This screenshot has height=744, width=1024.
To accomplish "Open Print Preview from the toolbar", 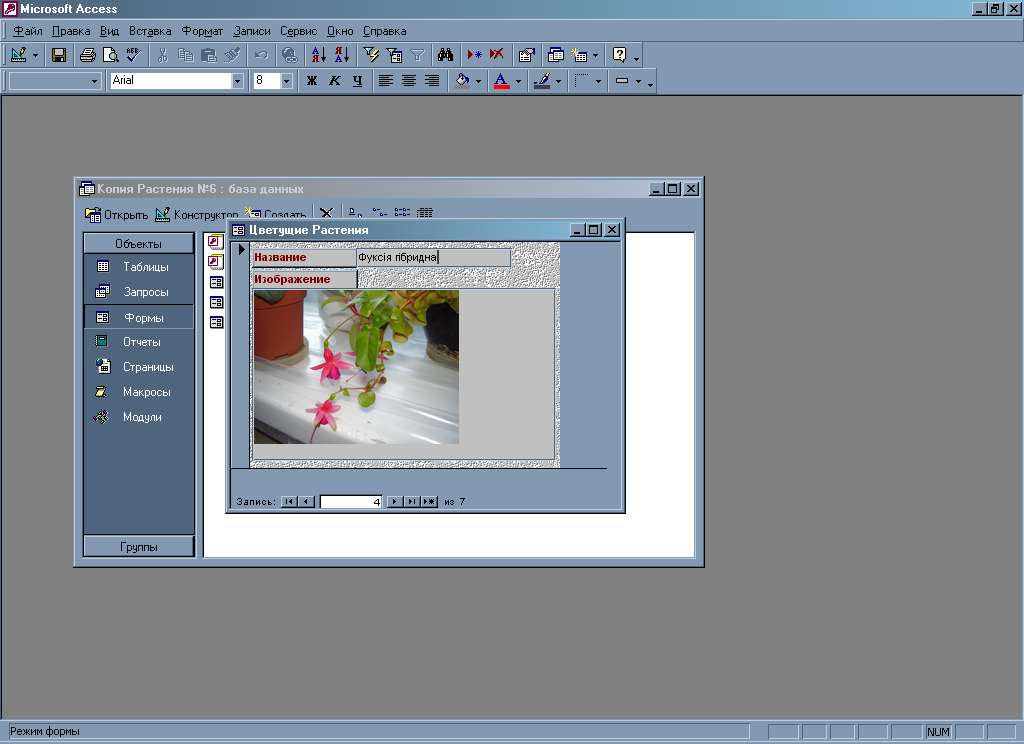I will 111,56.
